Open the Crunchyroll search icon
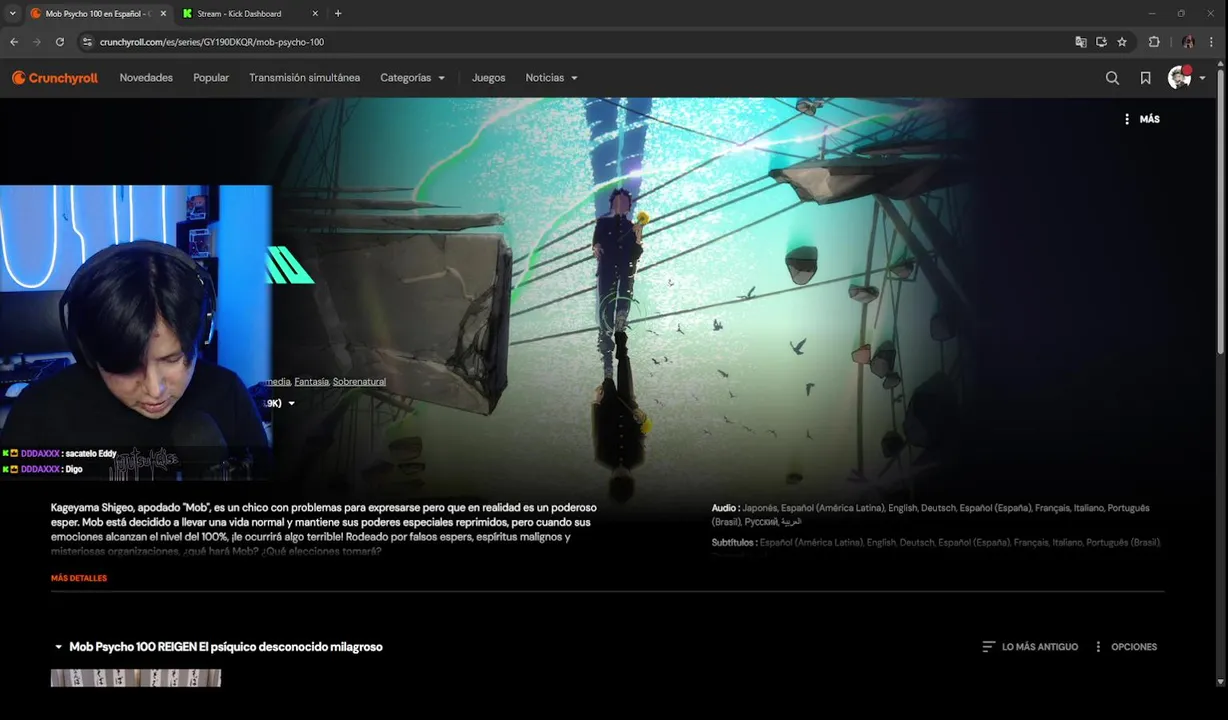The image size is (1228, 720). pos(1112,78)
